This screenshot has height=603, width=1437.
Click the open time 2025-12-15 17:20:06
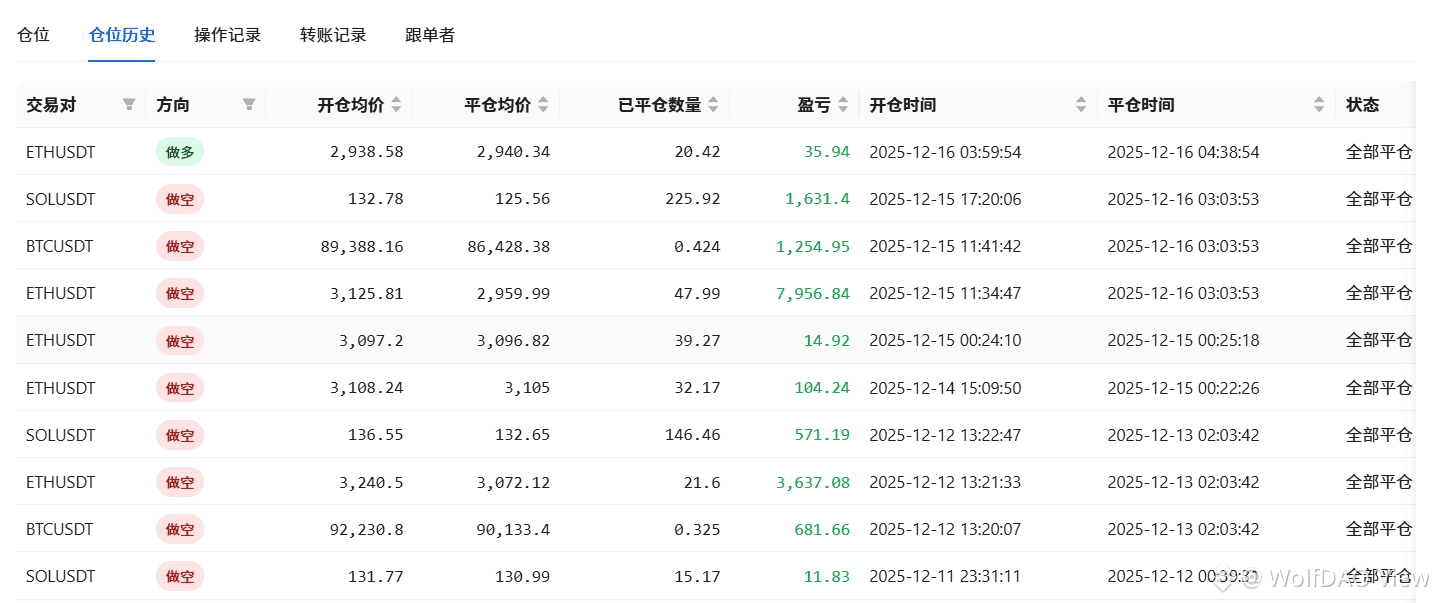pos(945,199)
